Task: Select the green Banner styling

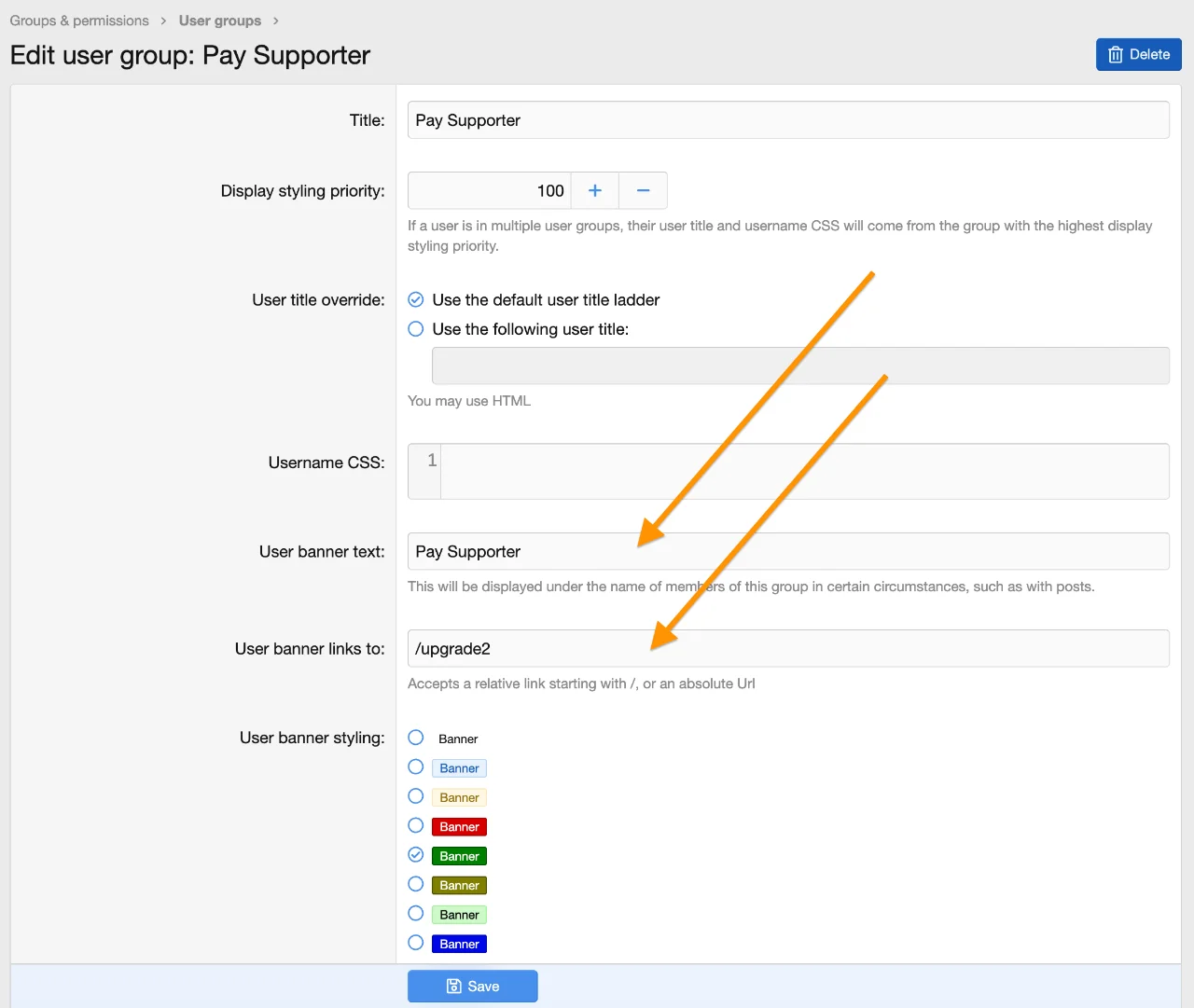Action: point(415,854)
